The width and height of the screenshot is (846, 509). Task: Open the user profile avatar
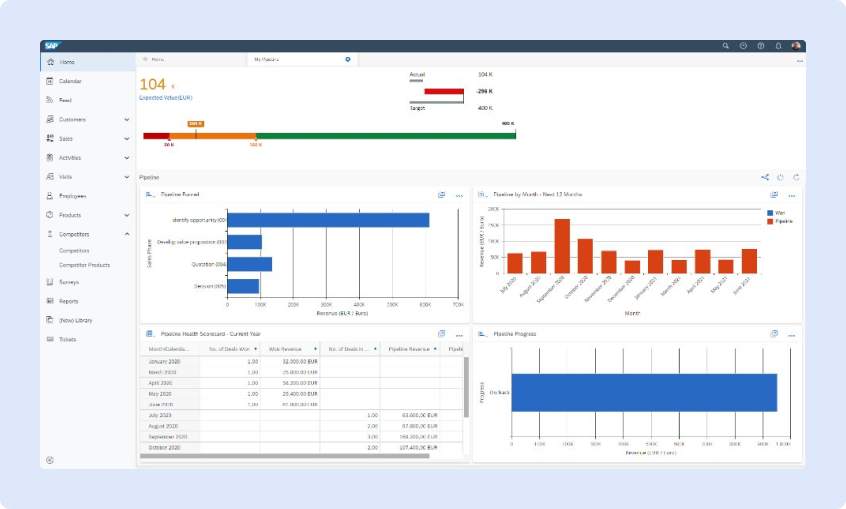point(796,46)
